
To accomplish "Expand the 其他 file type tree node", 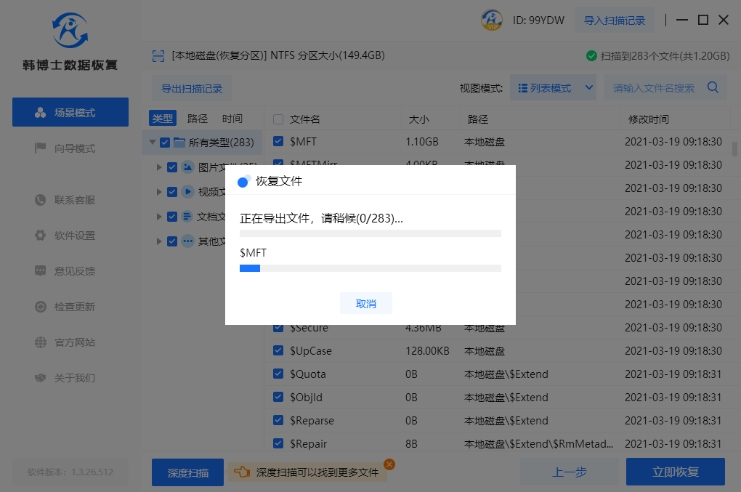I will (159, 241).
